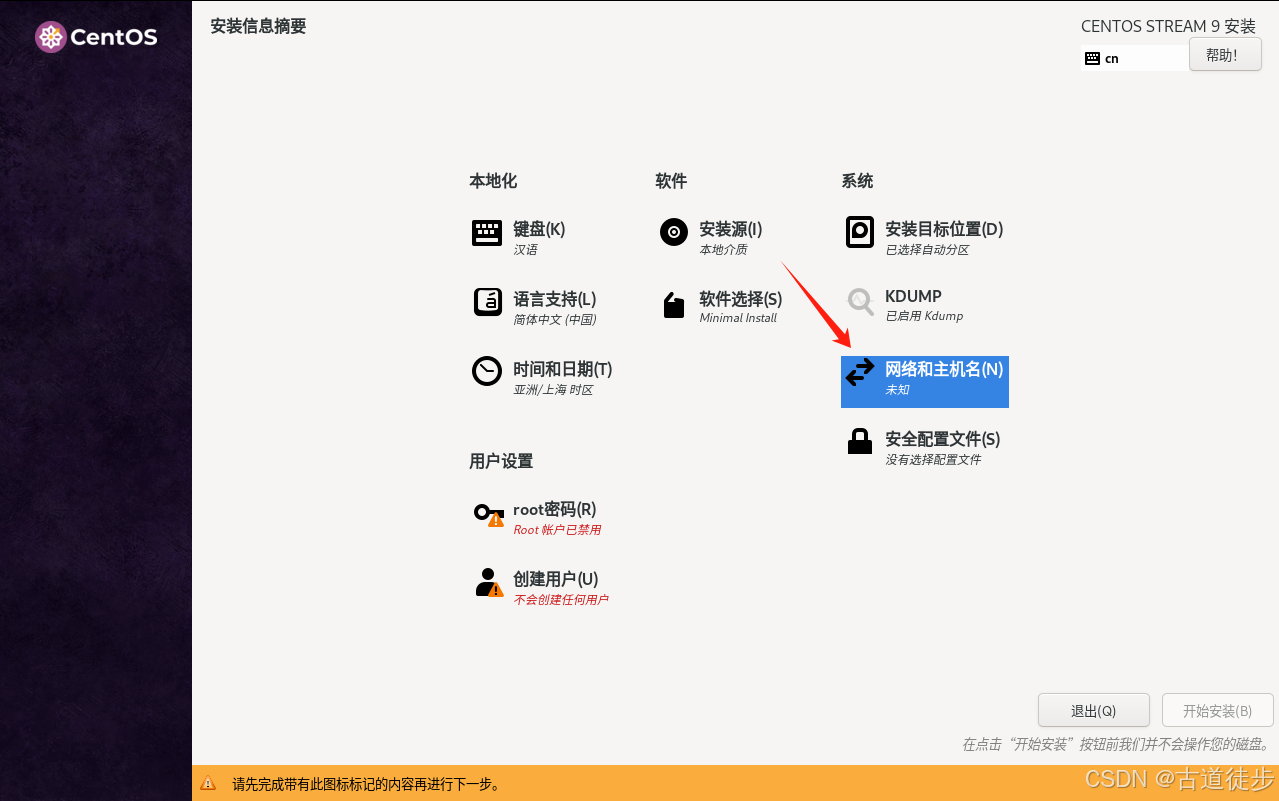Screen dimensions: 1279x801
Task: Click the 帮助! help button
Action: (x=1225, y=55)
